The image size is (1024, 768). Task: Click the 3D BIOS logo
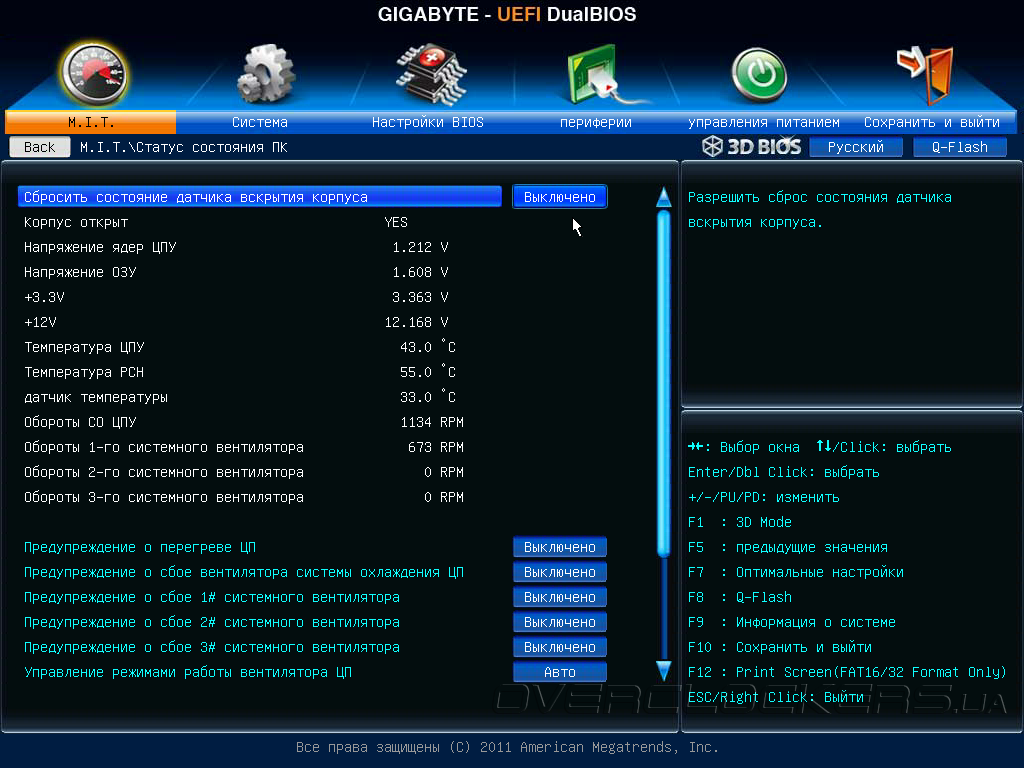click(751, 147)
